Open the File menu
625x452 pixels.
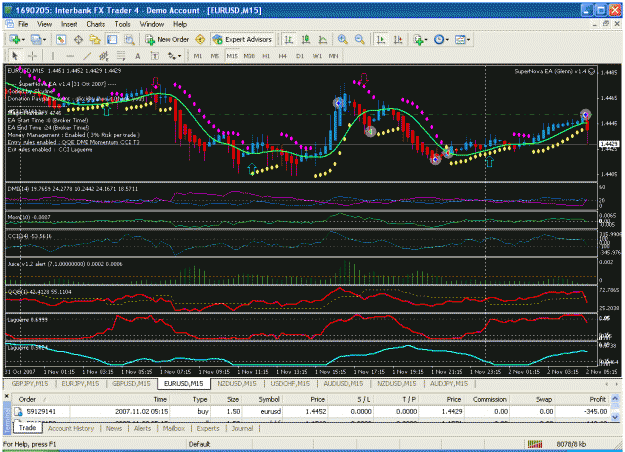point(23,24)
